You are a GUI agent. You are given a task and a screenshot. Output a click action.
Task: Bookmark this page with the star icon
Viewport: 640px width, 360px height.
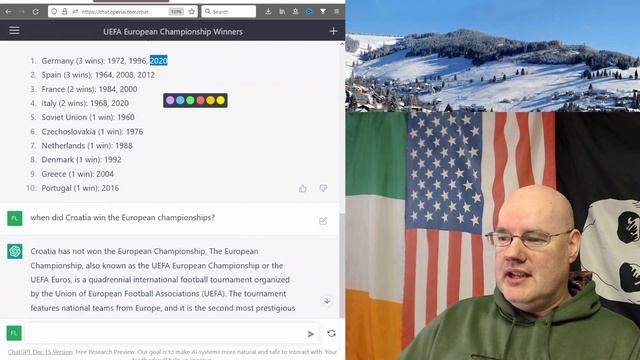(x=191, y=11)
